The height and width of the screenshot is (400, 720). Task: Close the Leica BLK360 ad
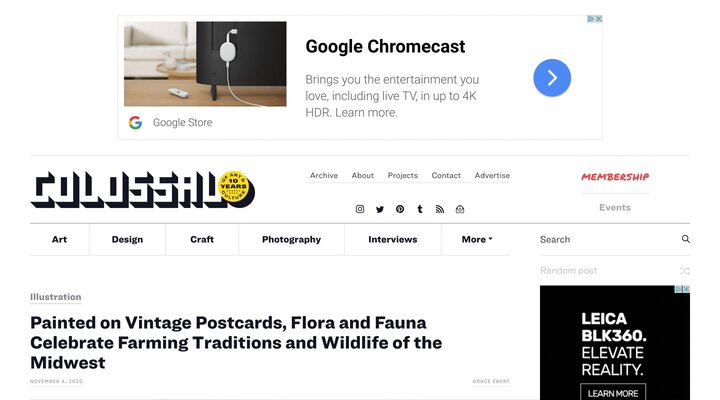(686, 289)
